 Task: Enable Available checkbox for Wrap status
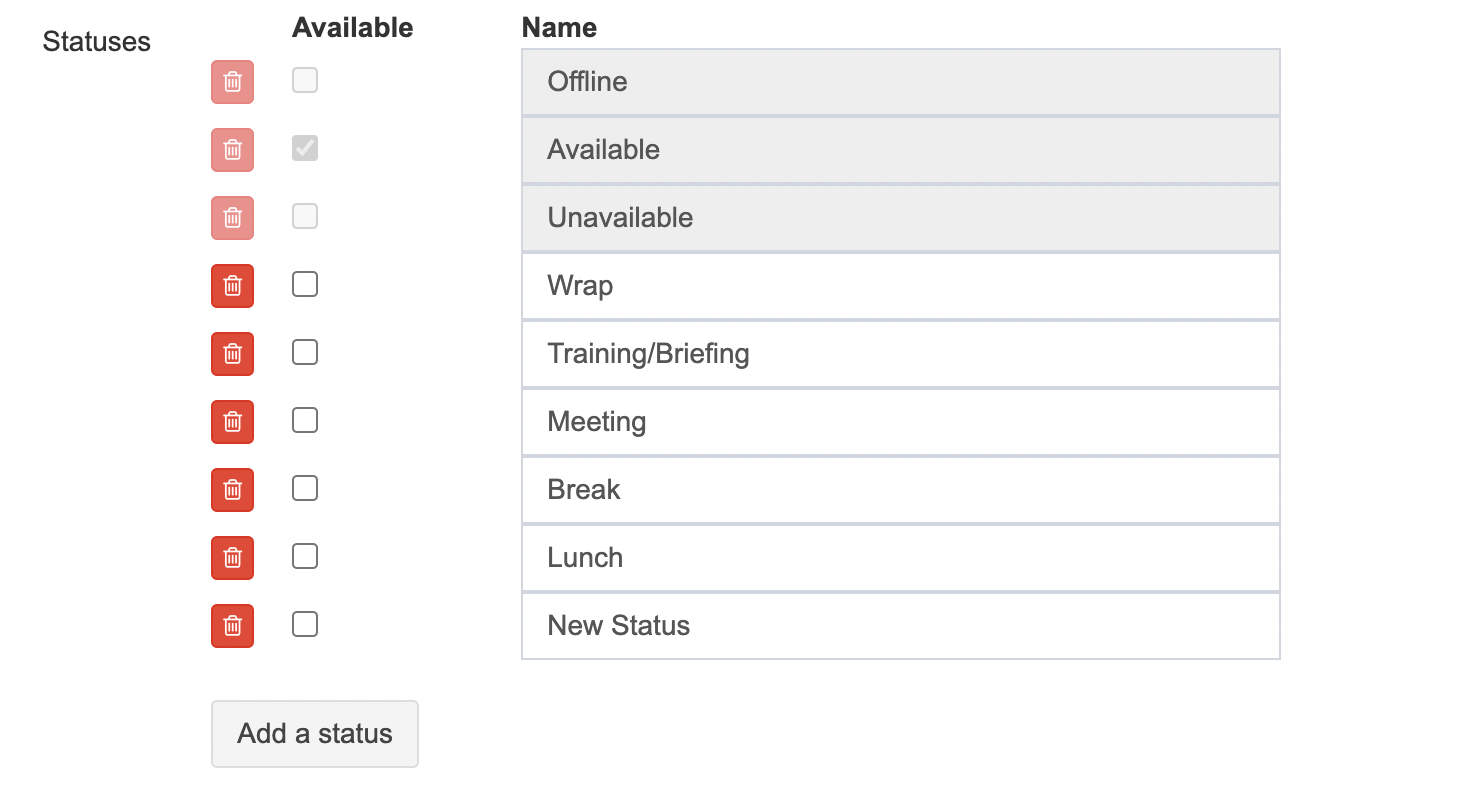click(305, 285)
